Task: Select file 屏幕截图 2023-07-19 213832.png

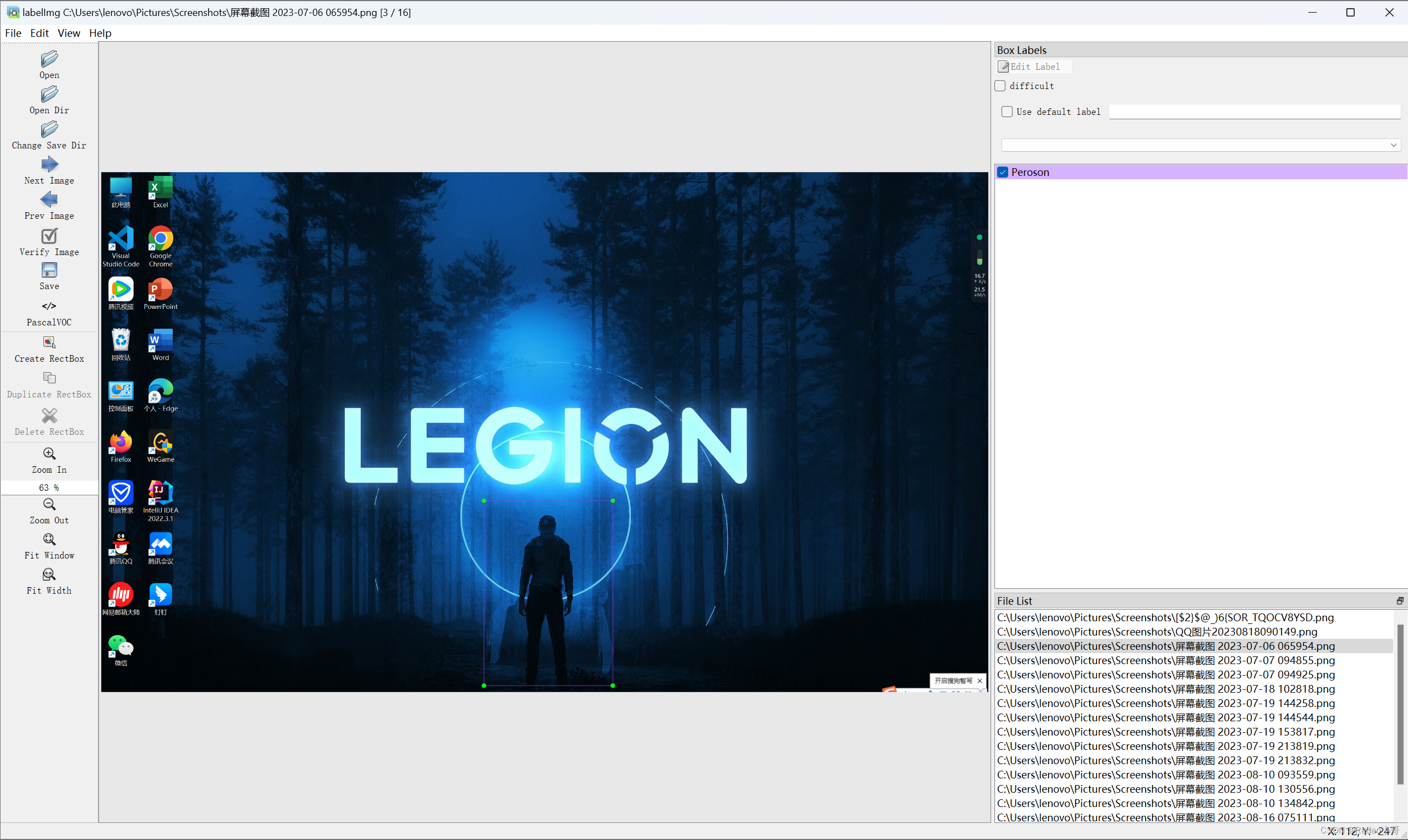Action: point(1193,760)
